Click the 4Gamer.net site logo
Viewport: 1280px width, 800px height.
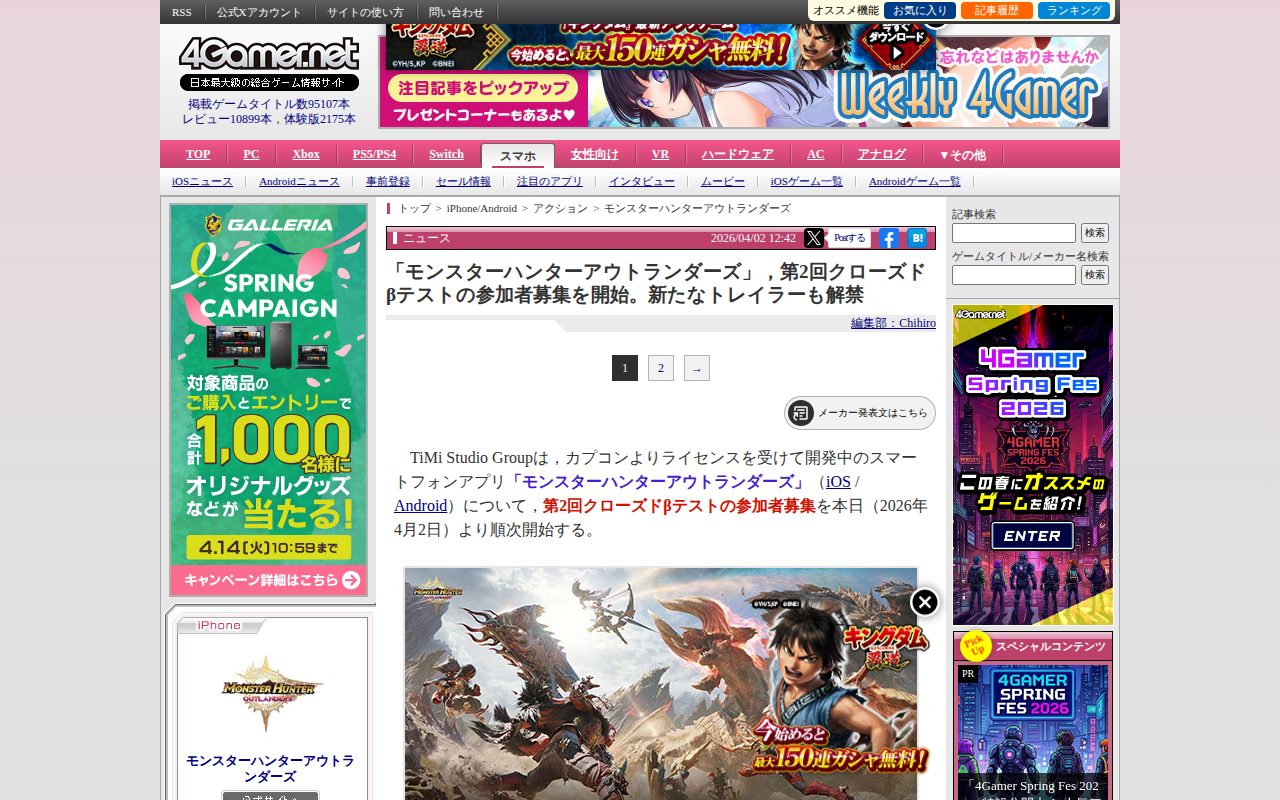point(269,54)
